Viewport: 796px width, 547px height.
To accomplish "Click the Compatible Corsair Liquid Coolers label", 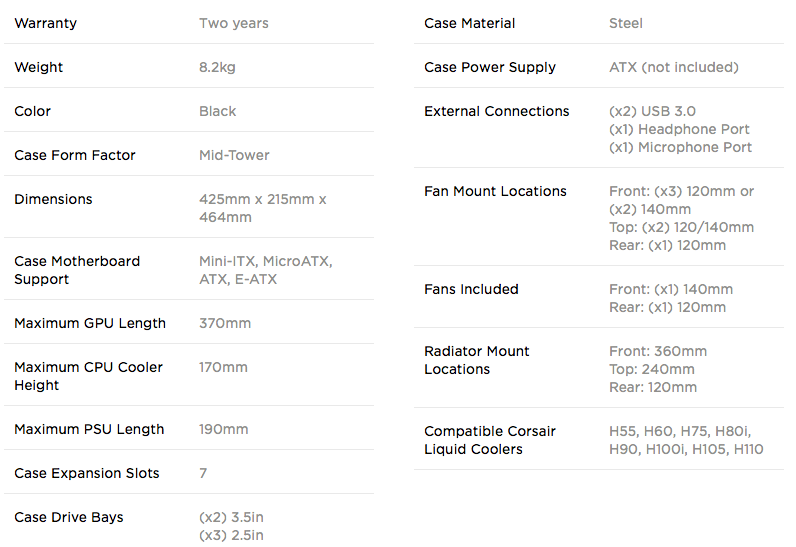I will pos(490,440).
